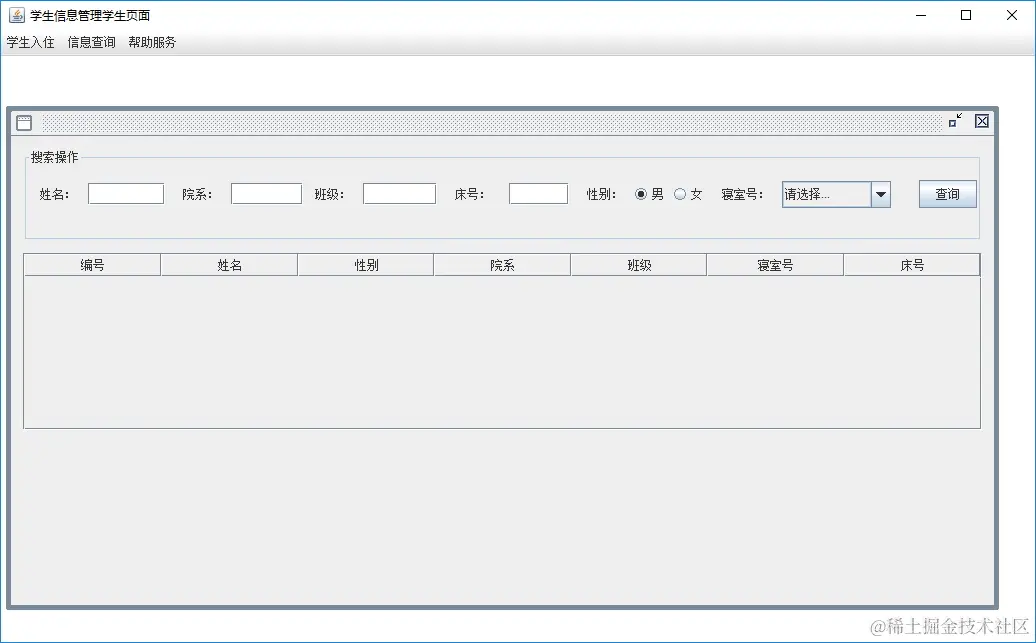The width and height of the screenshot is (1036, 643).
Task: Open the 信息查询 menu
Action: click(91, 42)
